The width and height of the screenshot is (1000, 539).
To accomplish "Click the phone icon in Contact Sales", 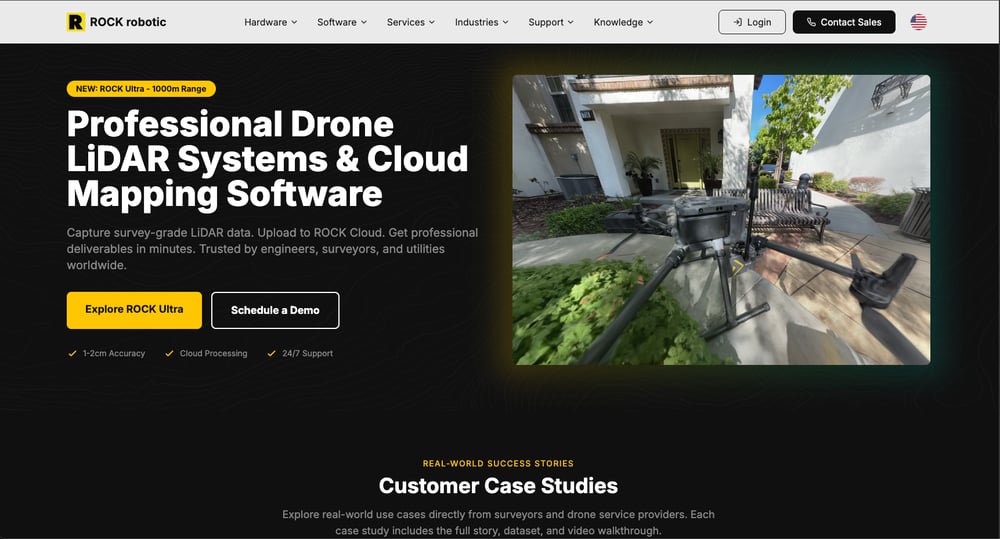I will 811,22.
